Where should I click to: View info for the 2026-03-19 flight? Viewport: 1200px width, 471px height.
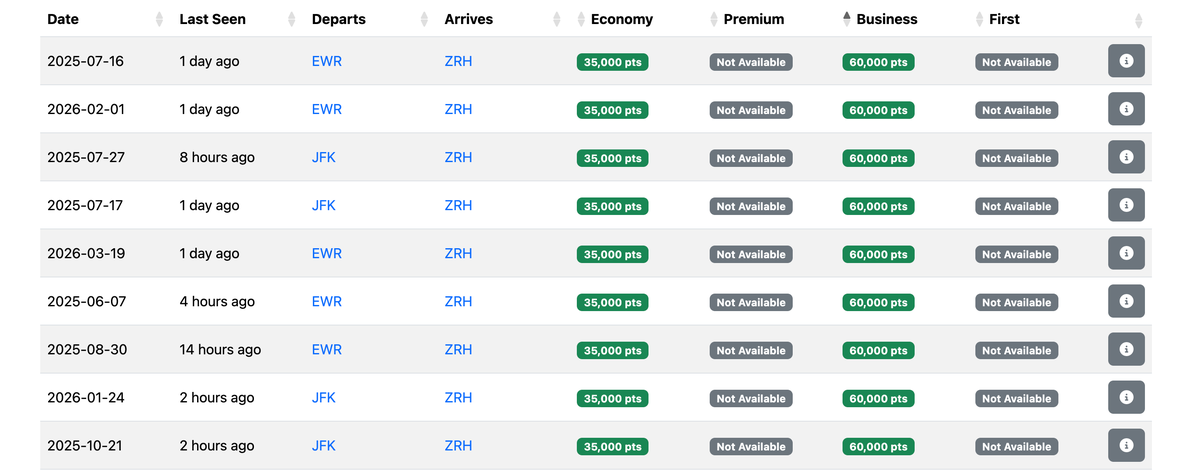click(x=1126, y=253)
